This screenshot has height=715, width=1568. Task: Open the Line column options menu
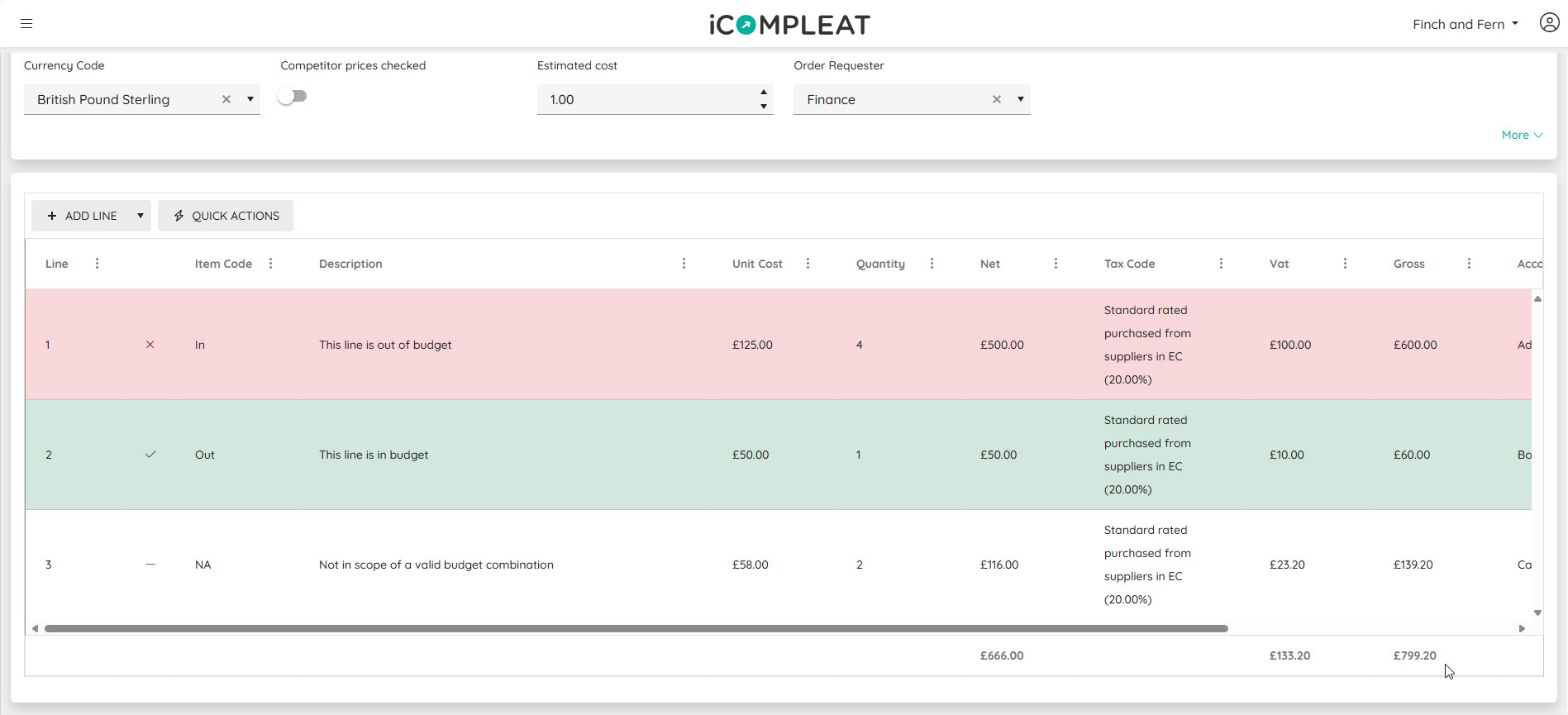(x=97, y=264)
